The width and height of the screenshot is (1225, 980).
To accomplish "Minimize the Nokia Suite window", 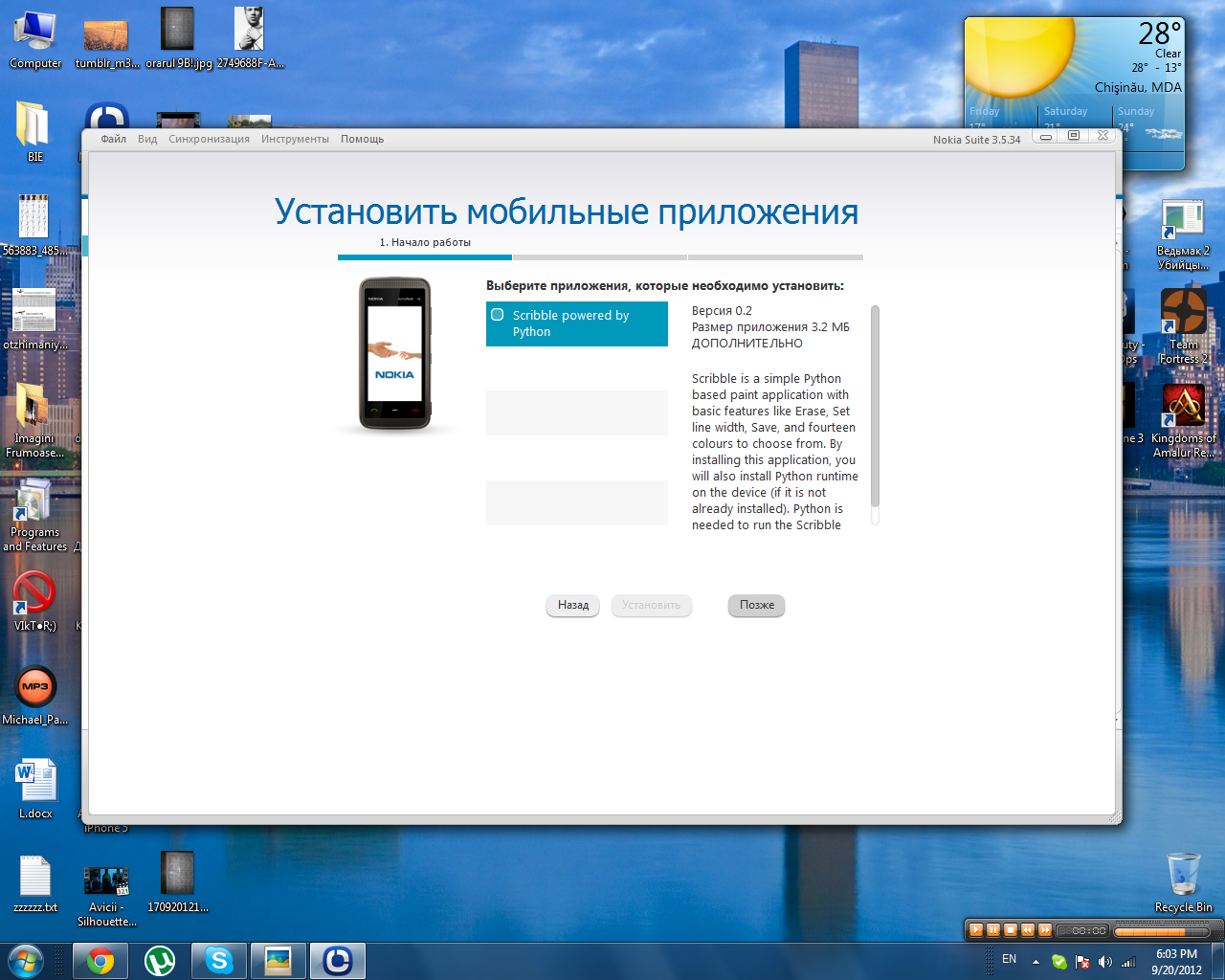I will [x=1046, y=137].
